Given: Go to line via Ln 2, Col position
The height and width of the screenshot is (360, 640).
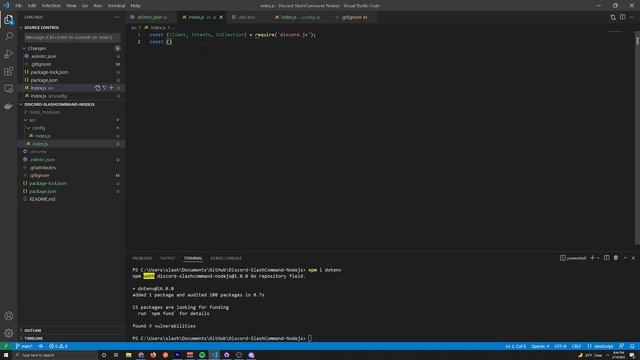Looking at the screenshot, I should 516,346.
